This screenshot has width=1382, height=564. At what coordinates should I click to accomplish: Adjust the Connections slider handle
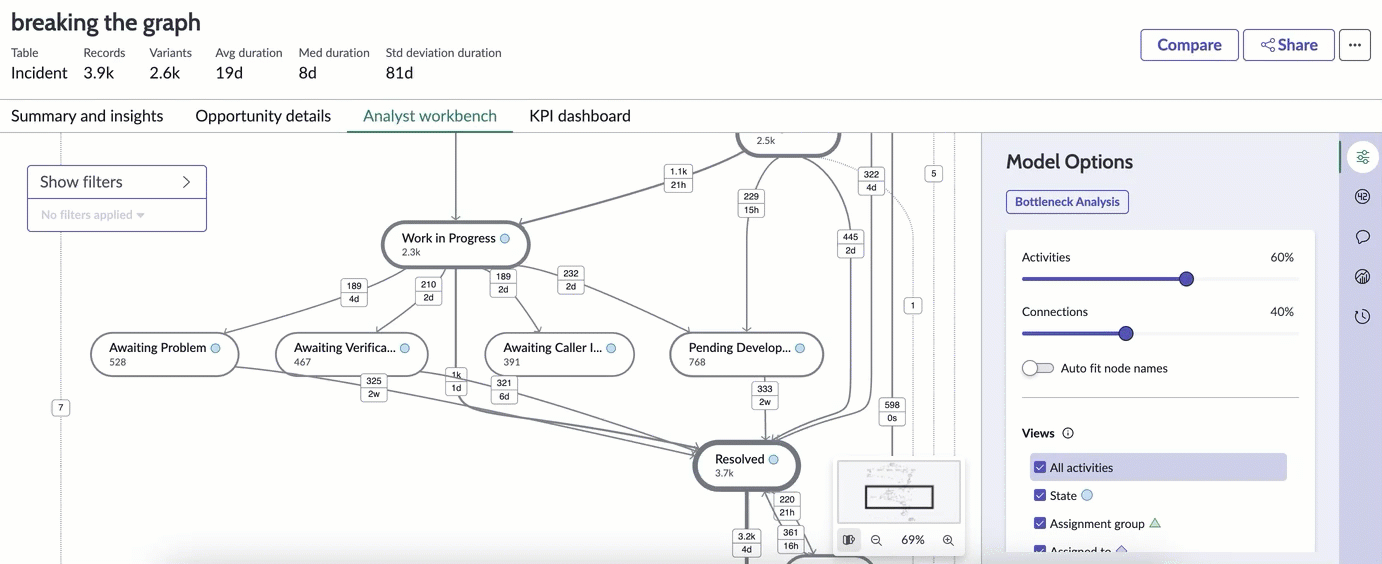click(1126, 334)
